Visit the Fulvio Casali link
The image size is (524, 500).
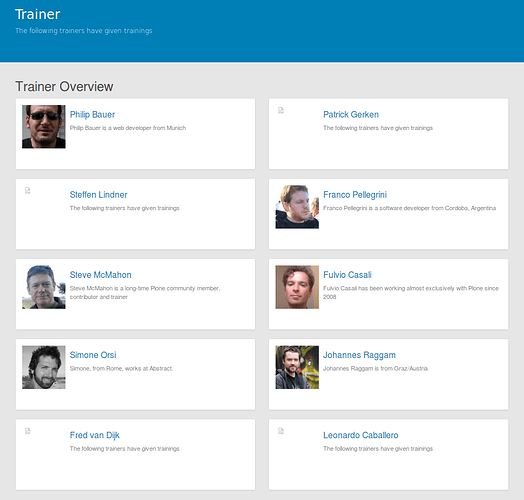pos(347,275)
